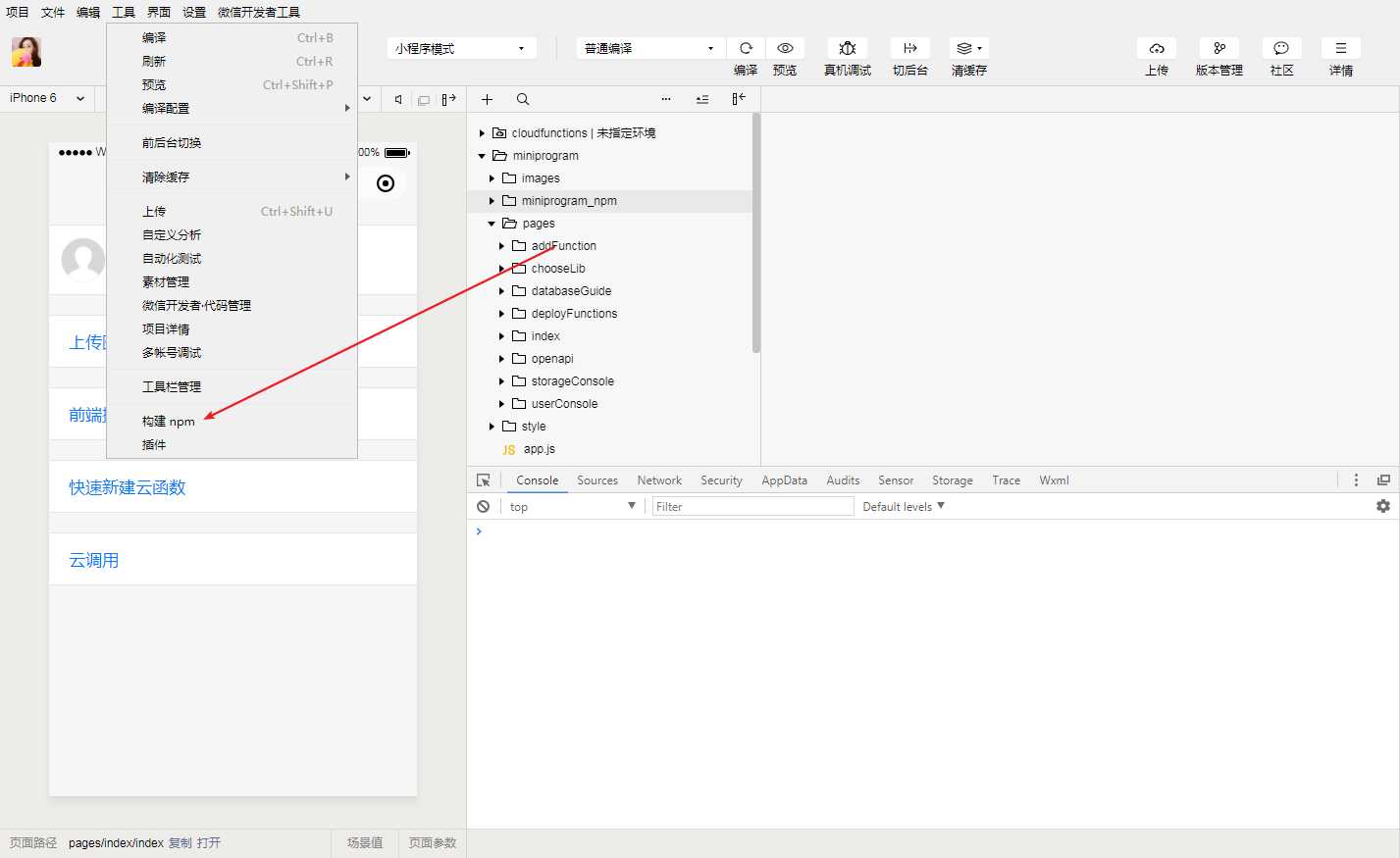Collapse the pages folder
The height and width of the screenshot is (858, 1400).
492,224
